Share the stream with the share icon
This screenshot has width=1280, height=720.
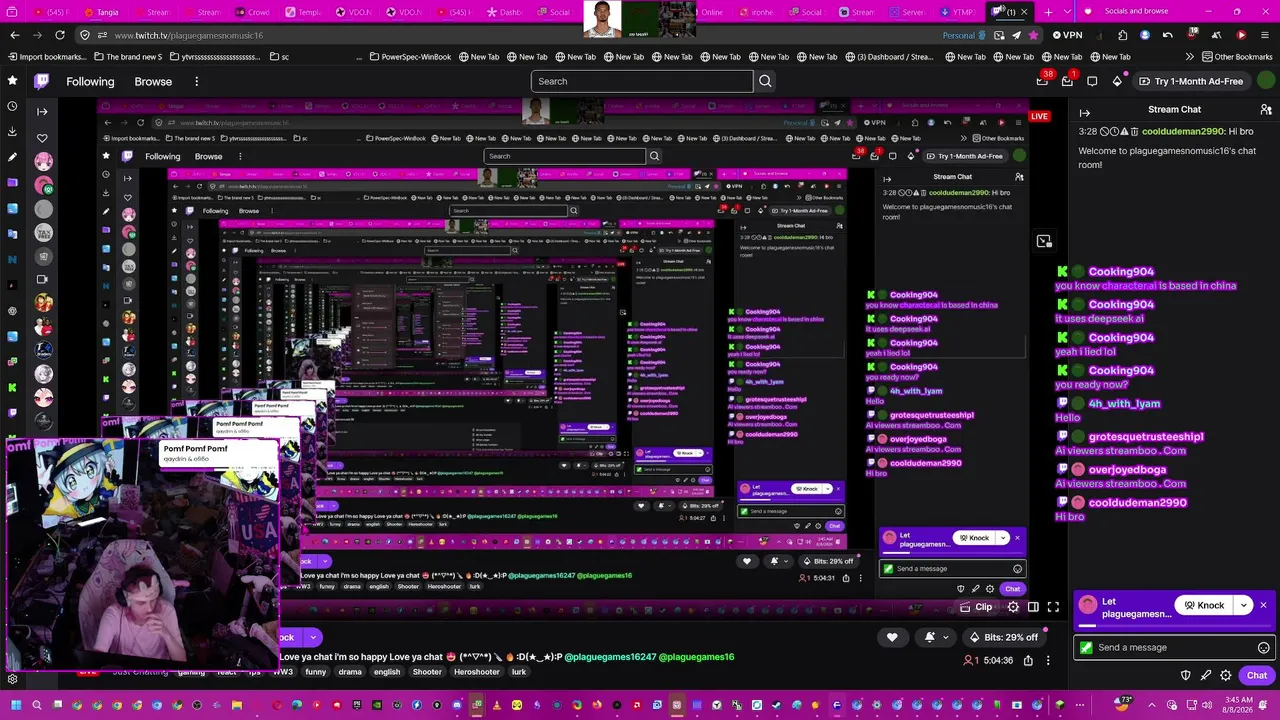pyautogui.click(x=1028, y=660)
